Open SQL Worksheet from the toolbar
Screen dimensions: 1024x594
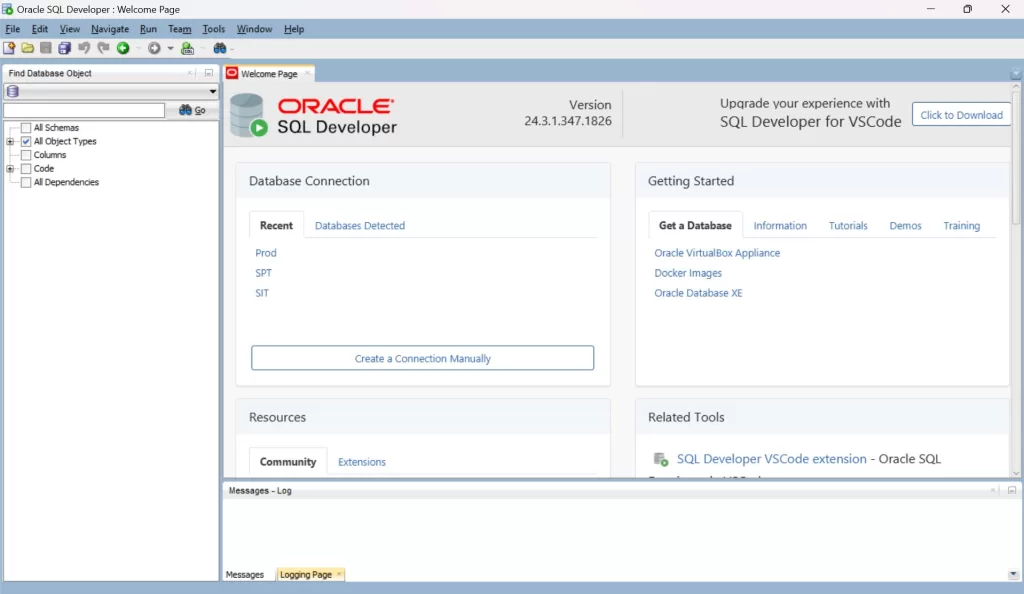[187, 48]
